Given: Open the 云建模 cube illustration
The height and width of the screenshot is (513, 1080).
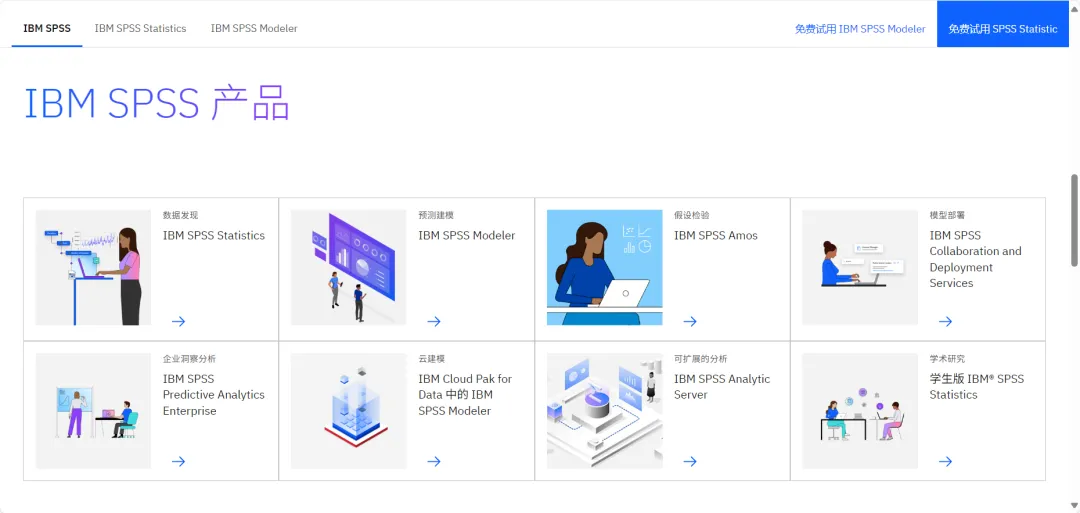Looking at the screenshot, I should [x=349, y=411].
